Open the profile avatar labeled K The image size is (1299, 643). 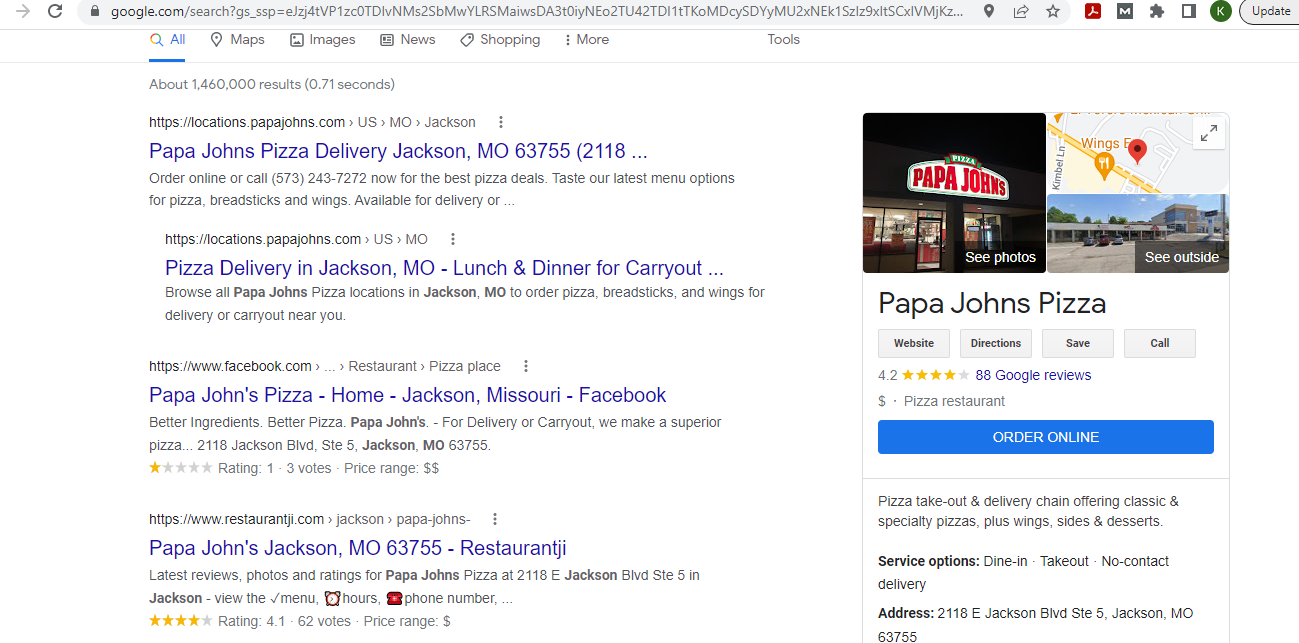1220,11
